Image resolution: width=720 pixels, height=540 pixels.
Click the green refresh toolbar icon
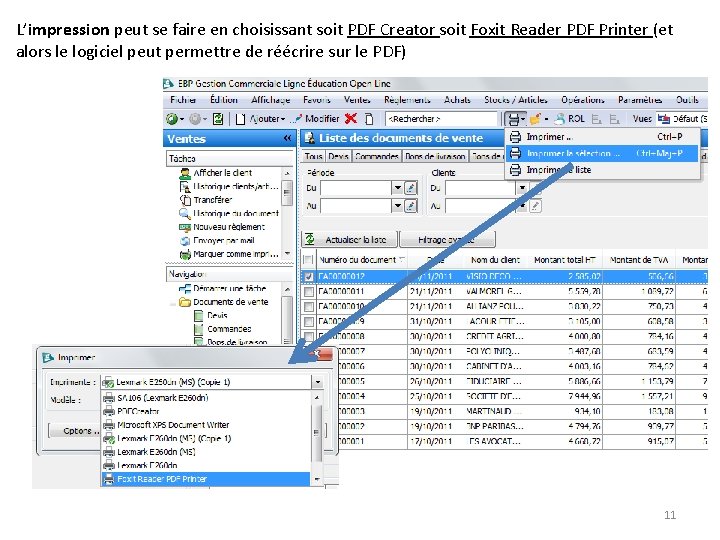click(x=218, y=119)
